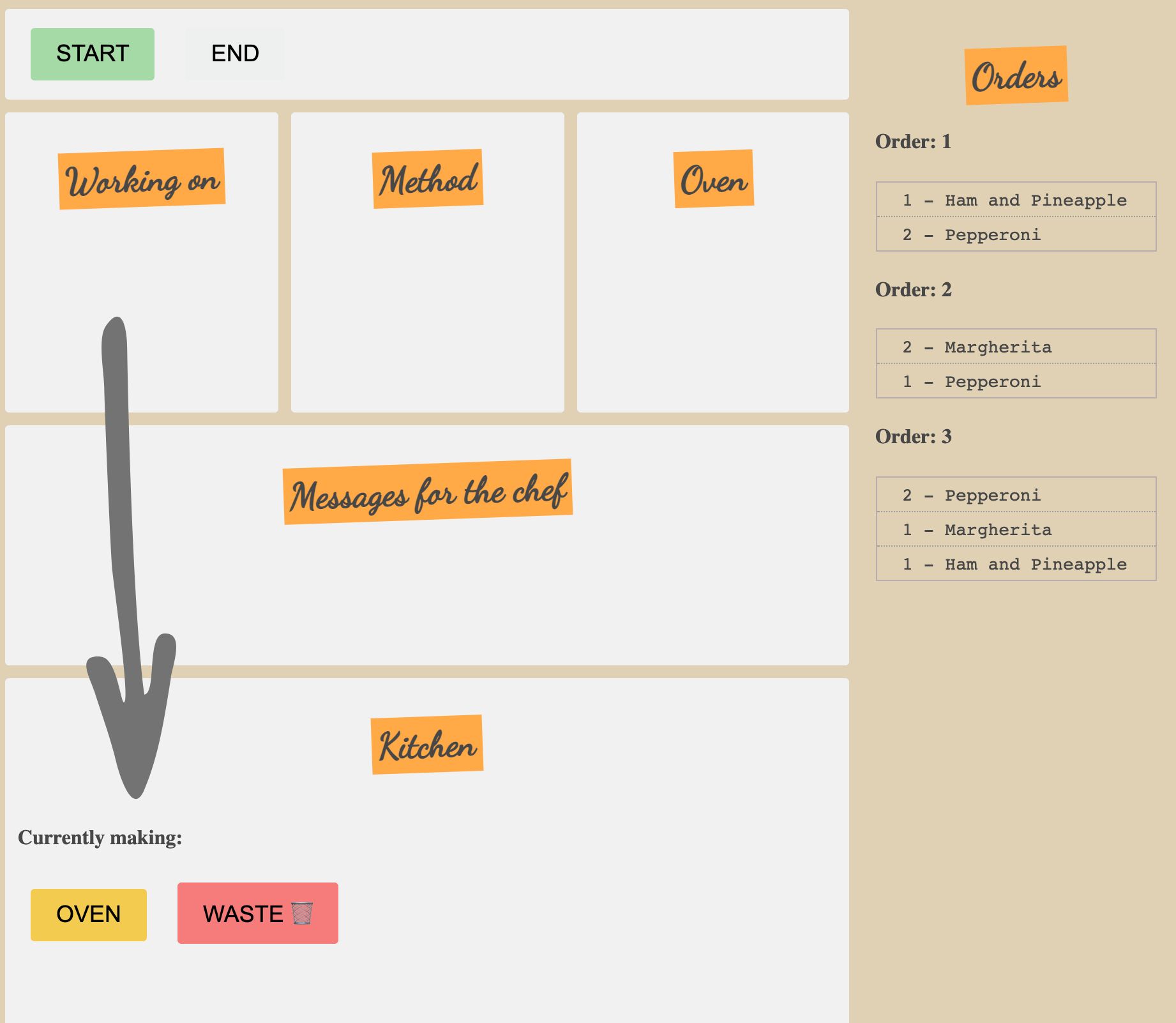1176x1023 pixels.
Task: Click the Working on panel title
Action: 142,179
